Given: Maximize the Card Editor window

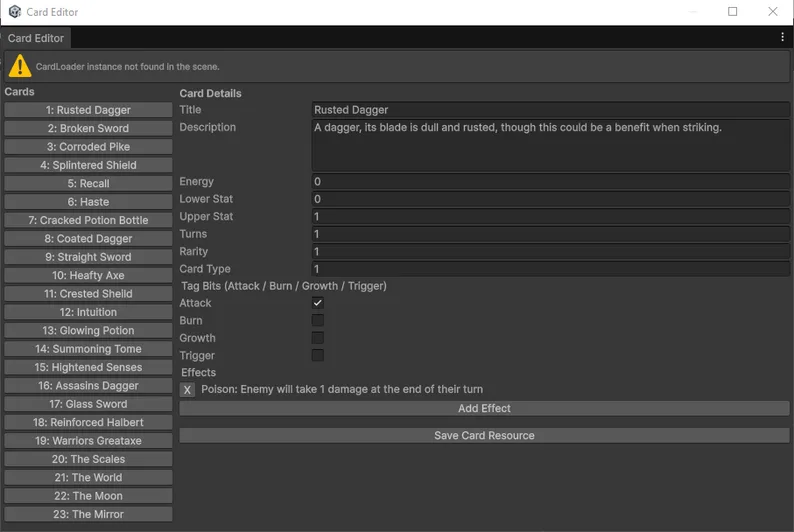Looking at the screenshot, I should click(x=732, y=12).
